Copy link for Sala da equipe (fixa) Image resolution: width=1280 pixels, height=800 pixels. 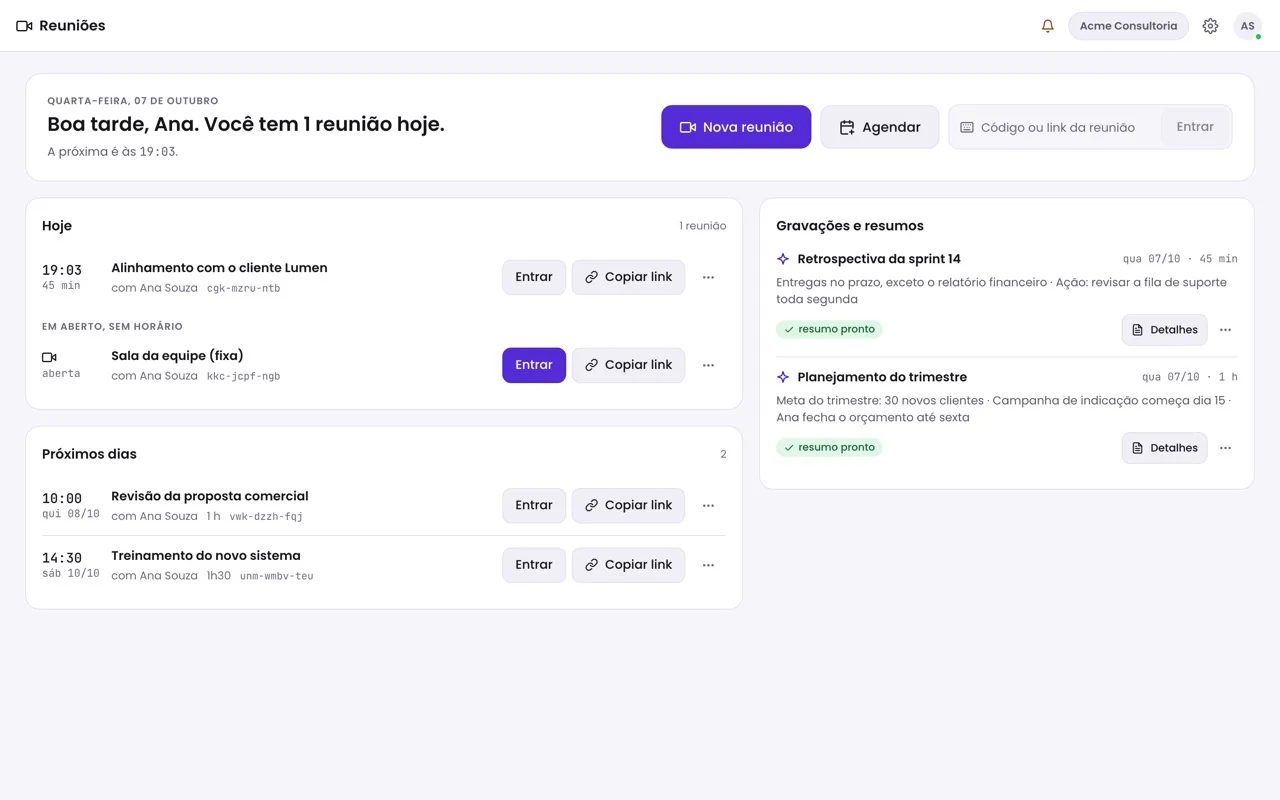(x=628, y=365)
